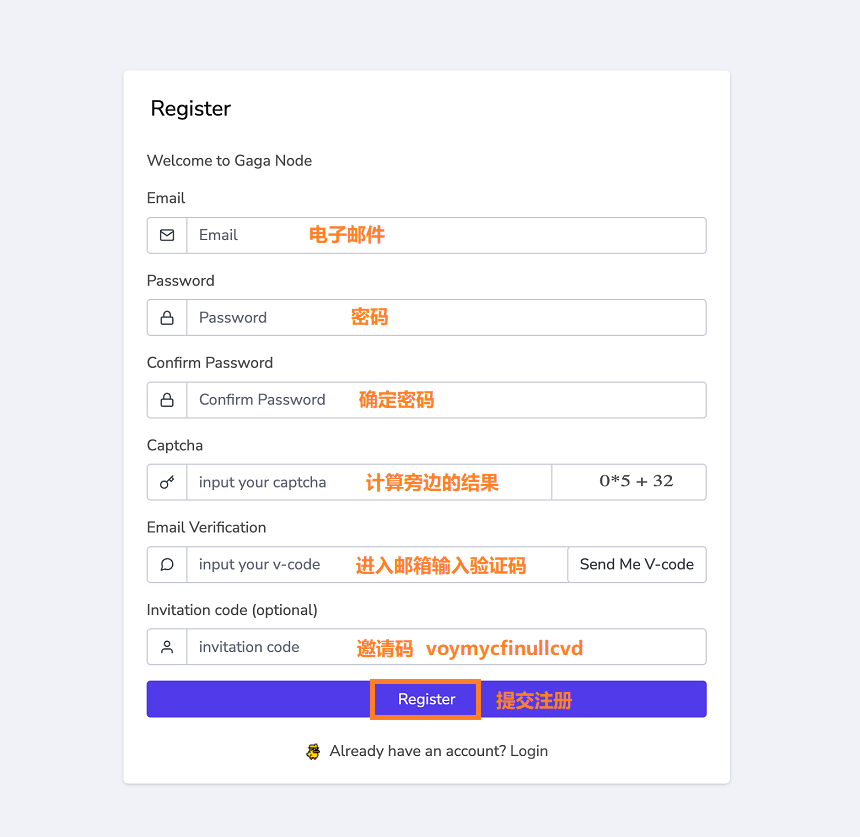860x837 pixels.
Task: Click the lock icon beside Password input
Action: tap(167, 318)
